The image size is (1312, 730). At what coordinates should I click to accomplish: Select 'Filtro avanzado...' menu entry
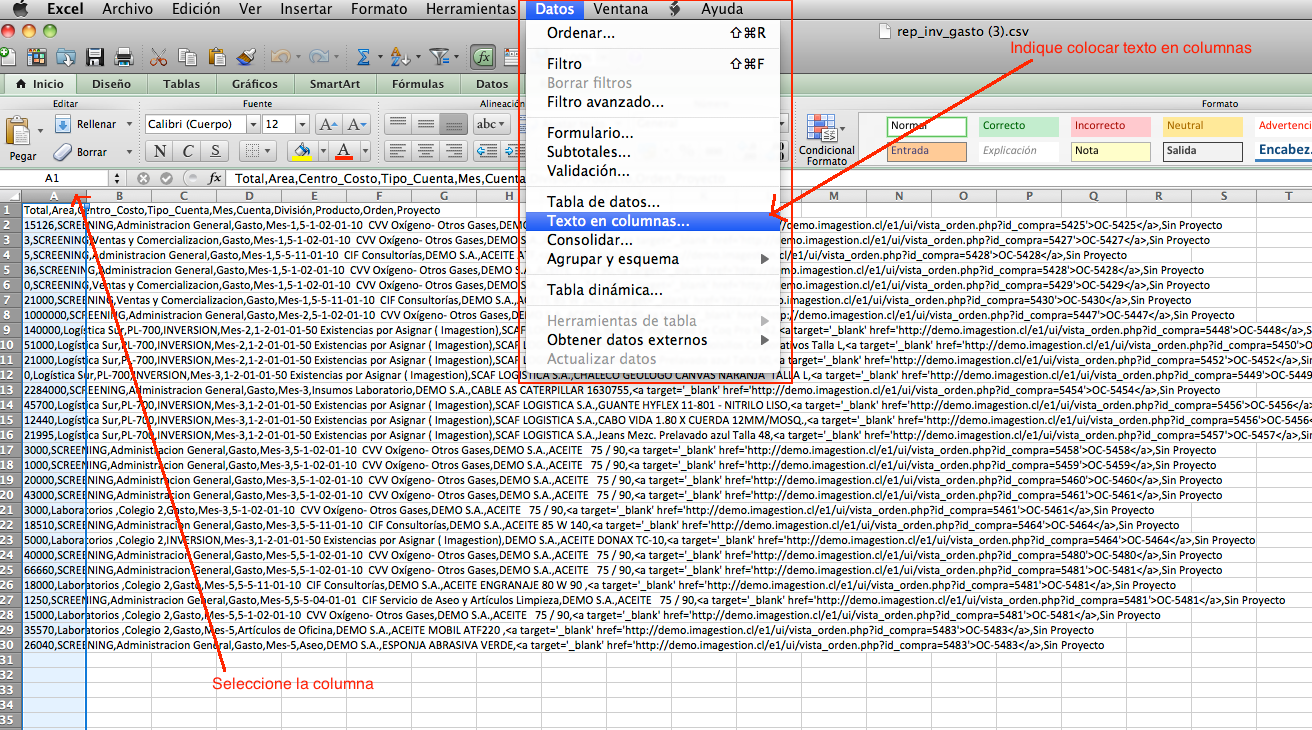651,102
